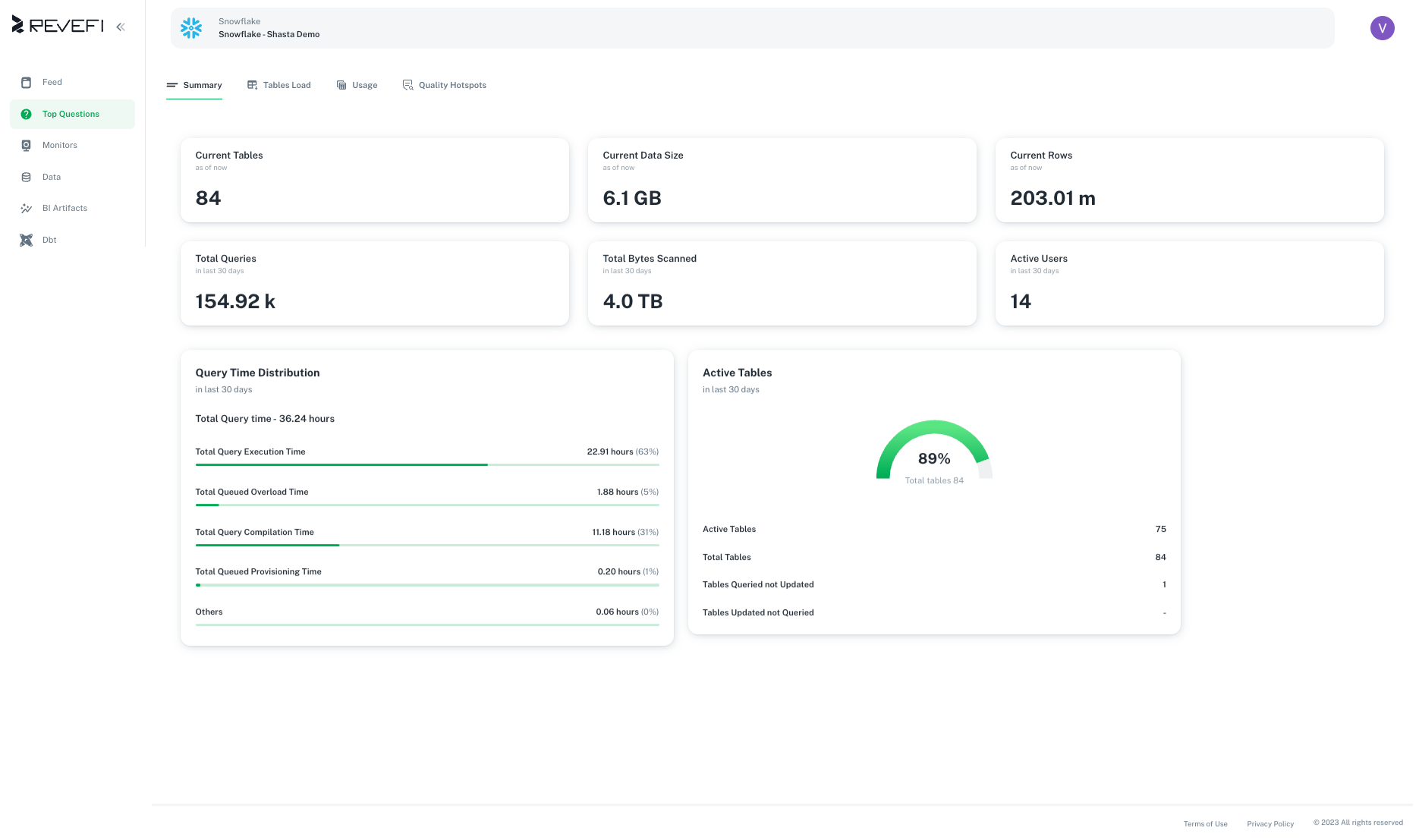1419x840 pixels.
Task: Expand the Usage section icon
Action: pos(341,85)
